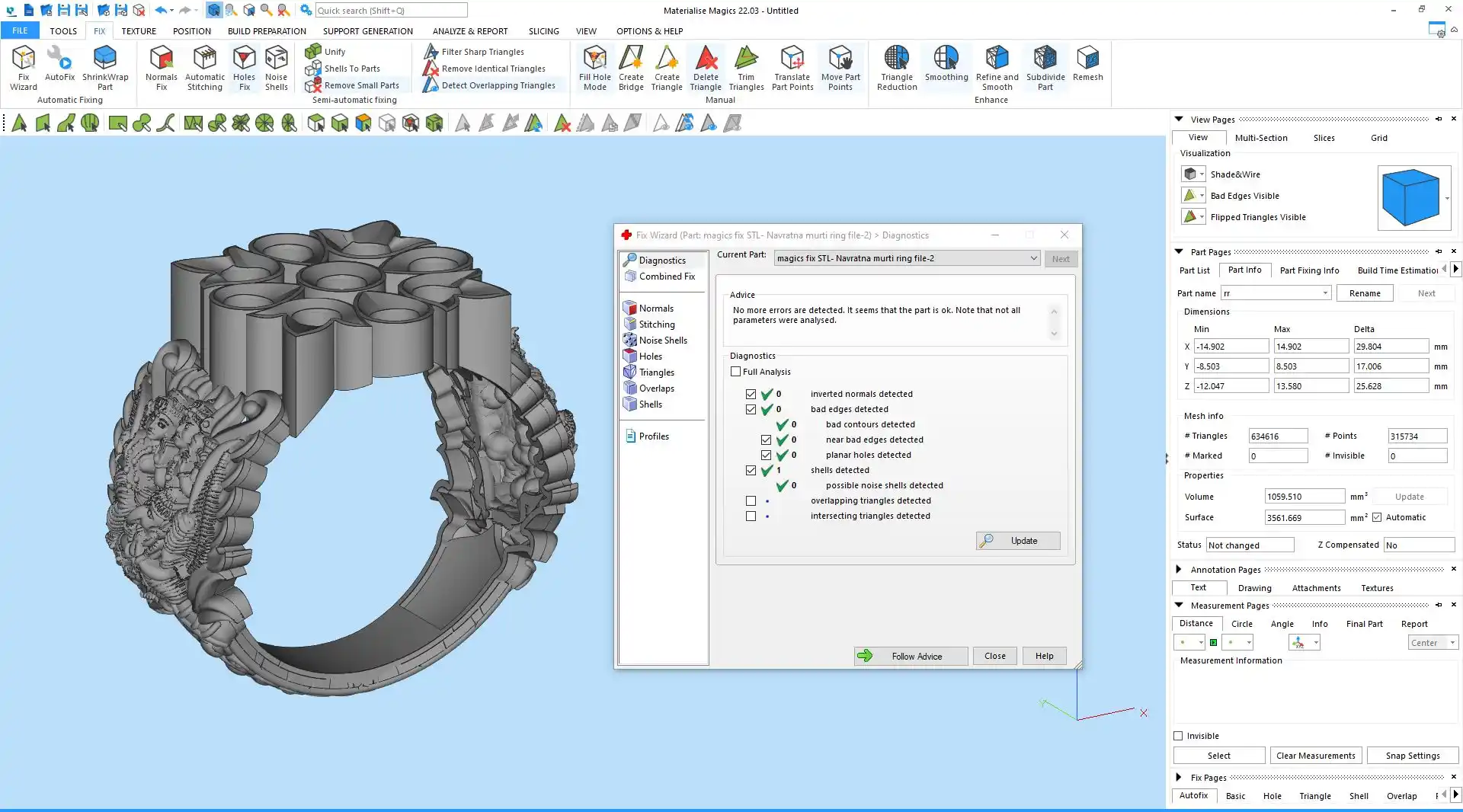This screenshot has width=1463, height=812.
Task: Open the Part Fixing Info tab
Action: (x=1309, y=270)
